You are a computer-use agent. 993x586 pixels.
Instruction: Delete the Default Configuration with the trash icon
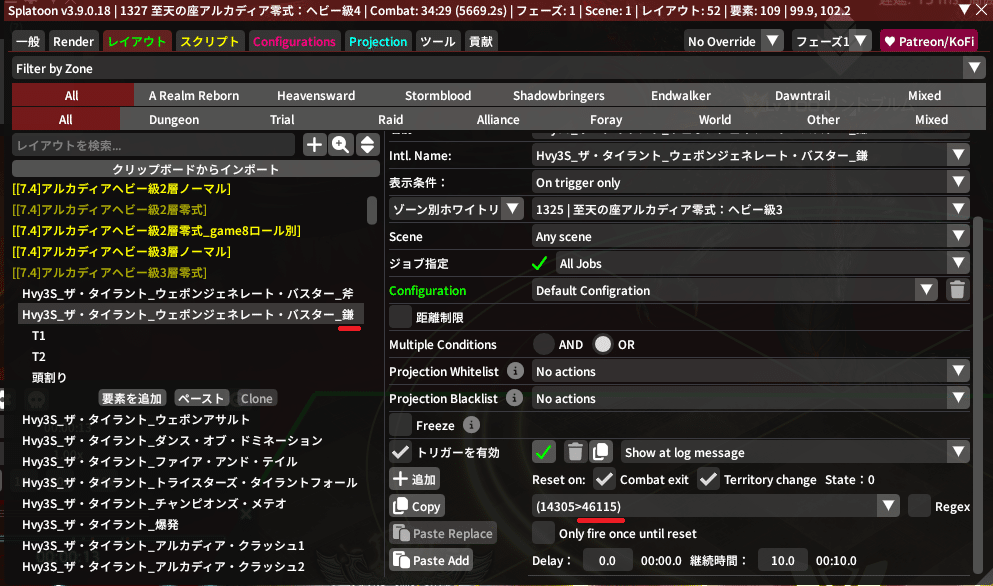pos(957,291)
